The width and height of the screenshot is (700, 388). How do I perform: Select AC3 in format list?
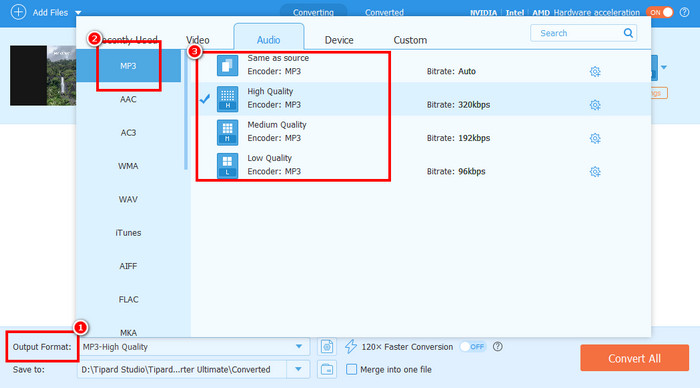pyautogui.click(x=128, y=133)
